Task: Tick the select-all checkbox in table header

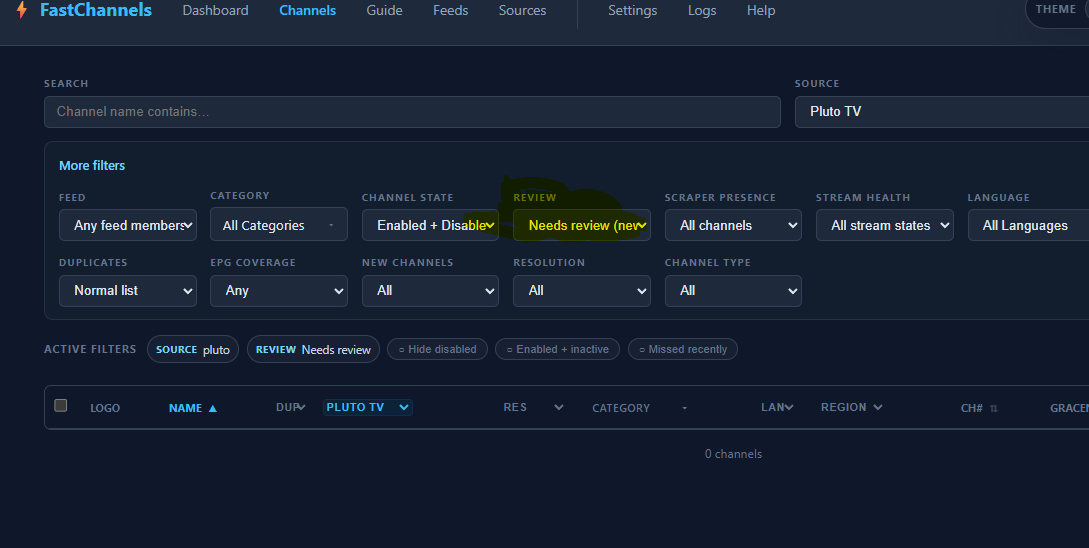Action: (x=60, y=406)
